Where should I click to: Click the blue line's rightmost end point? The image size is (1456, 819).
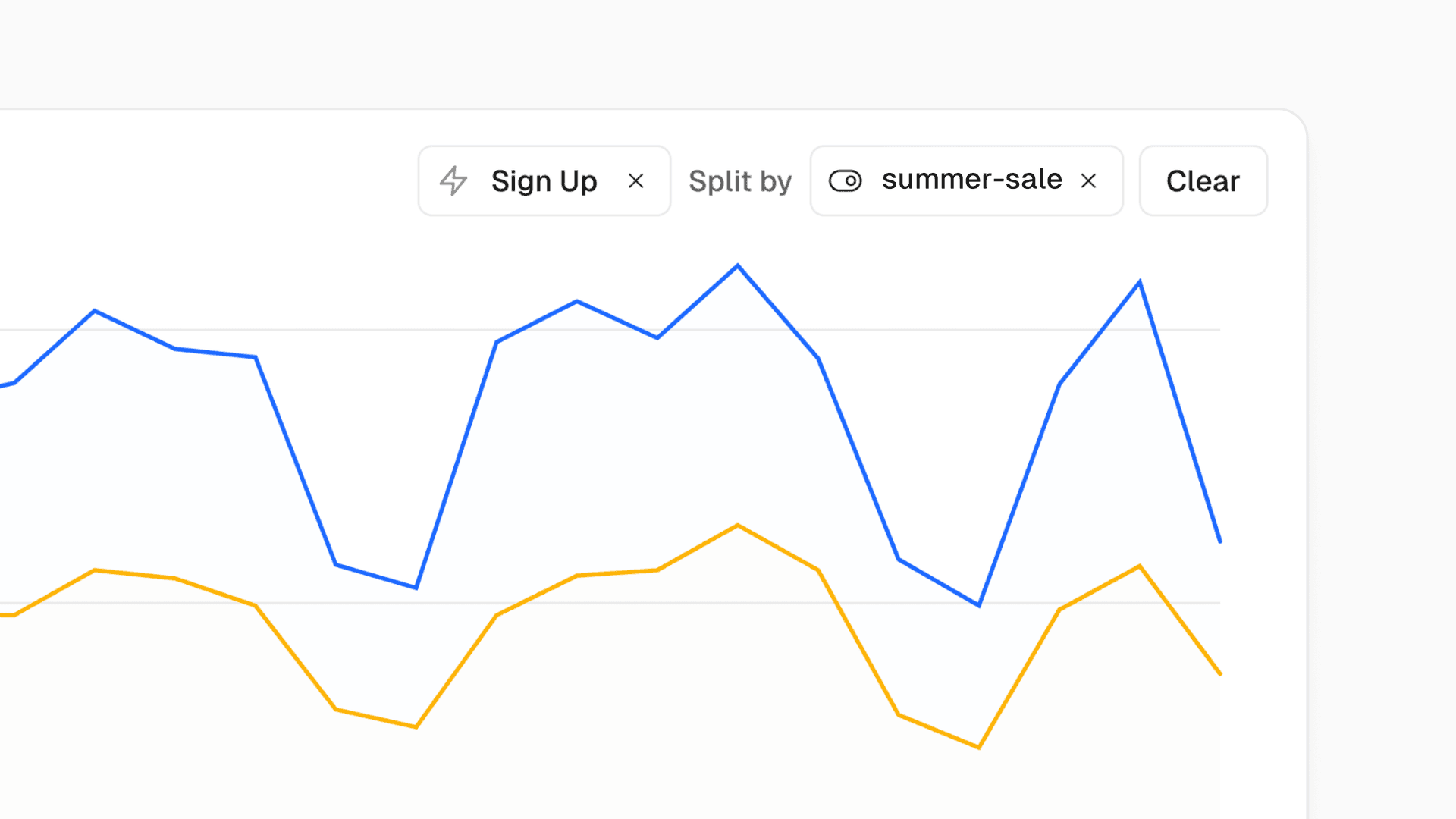point(1219,541)
